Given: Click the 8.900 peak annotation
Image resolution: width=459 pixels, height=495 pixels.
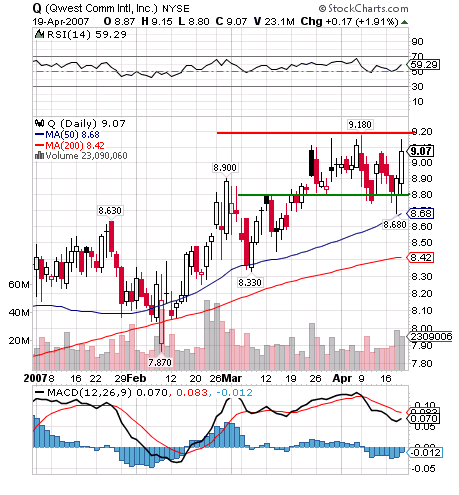Looking at the screenshot, I should (225, 167).
